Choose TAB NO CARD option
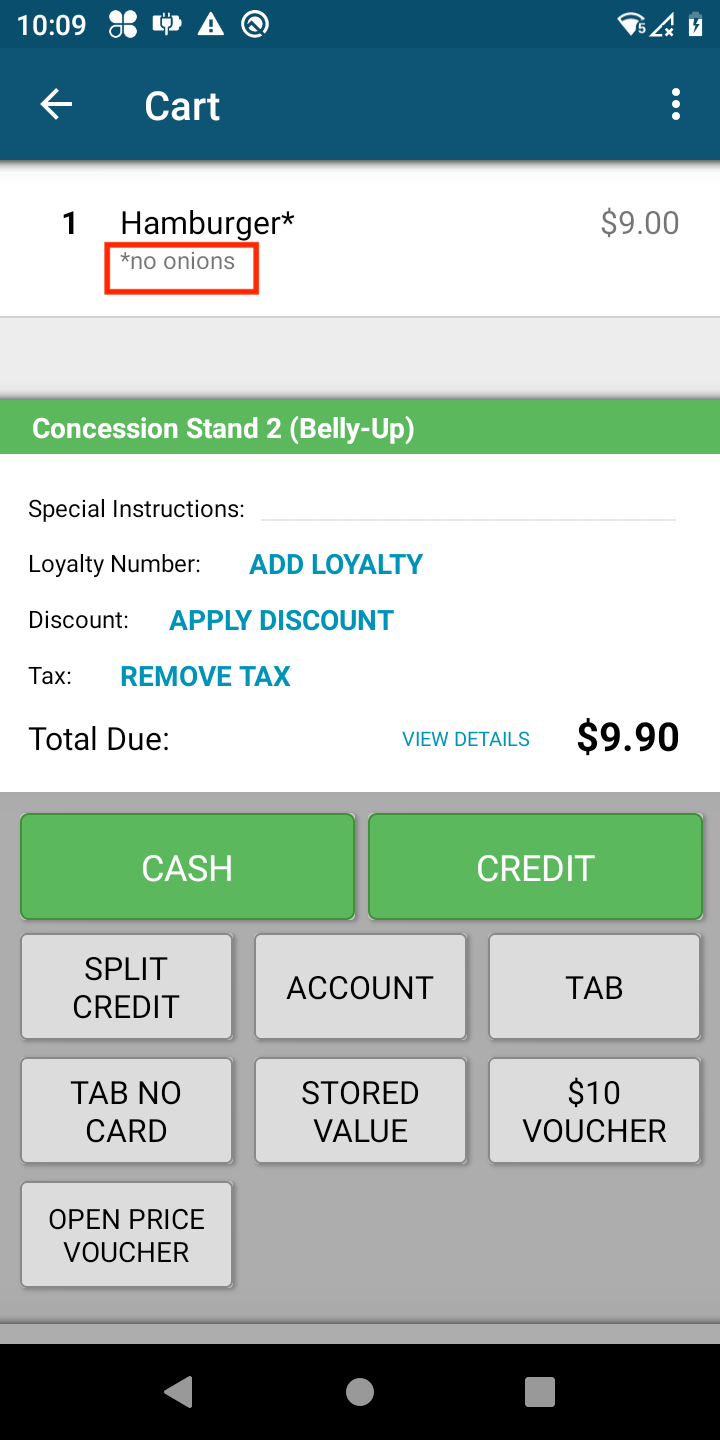Viewport: 720px width, 1440px height. coord(126,1111)
